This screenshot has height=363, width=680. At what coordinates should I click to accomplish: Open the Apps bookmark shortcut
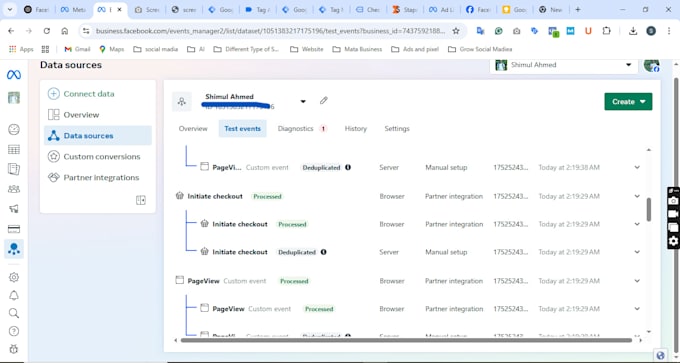tap(21, 49)
